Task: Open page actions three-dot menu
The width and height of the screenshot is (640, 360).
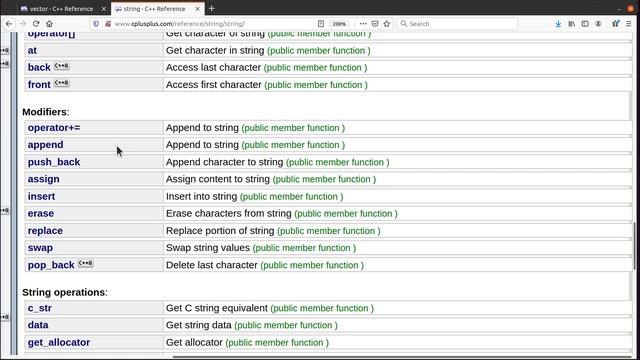Action: pos(363,24)
